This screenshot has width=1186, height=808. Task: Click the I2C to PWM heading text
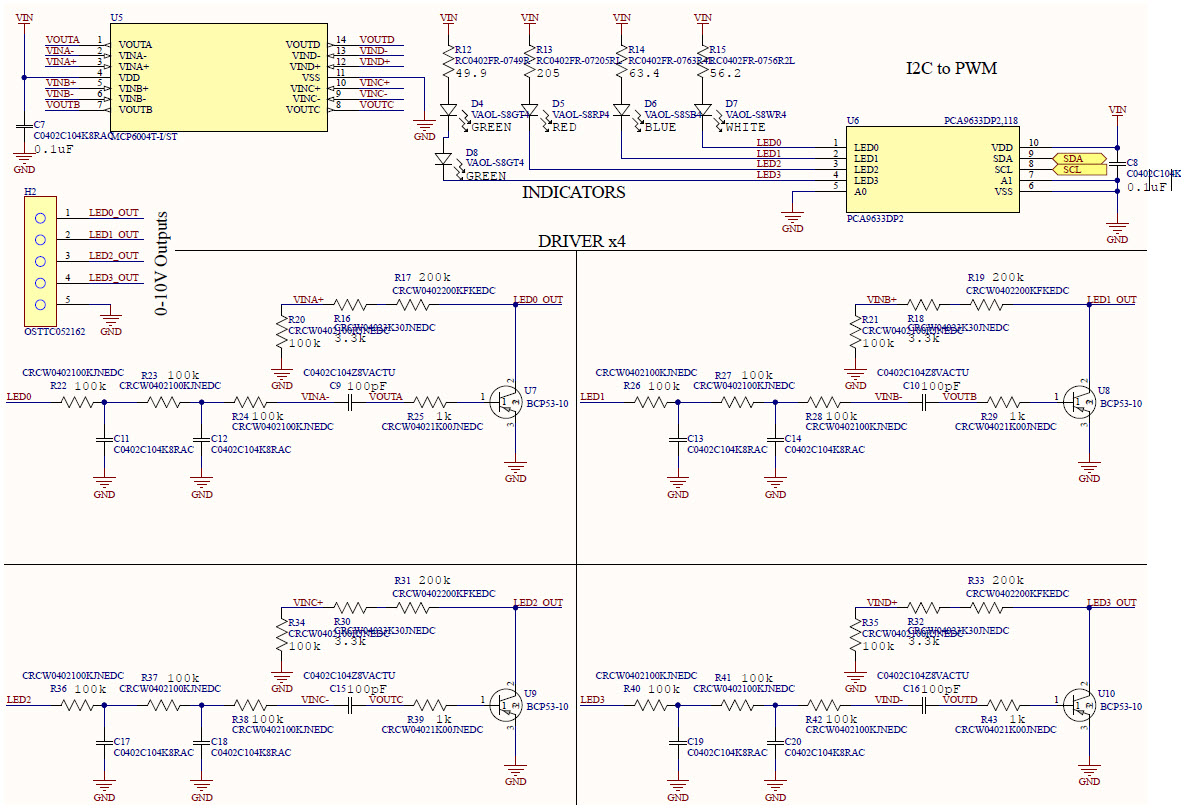951,69
